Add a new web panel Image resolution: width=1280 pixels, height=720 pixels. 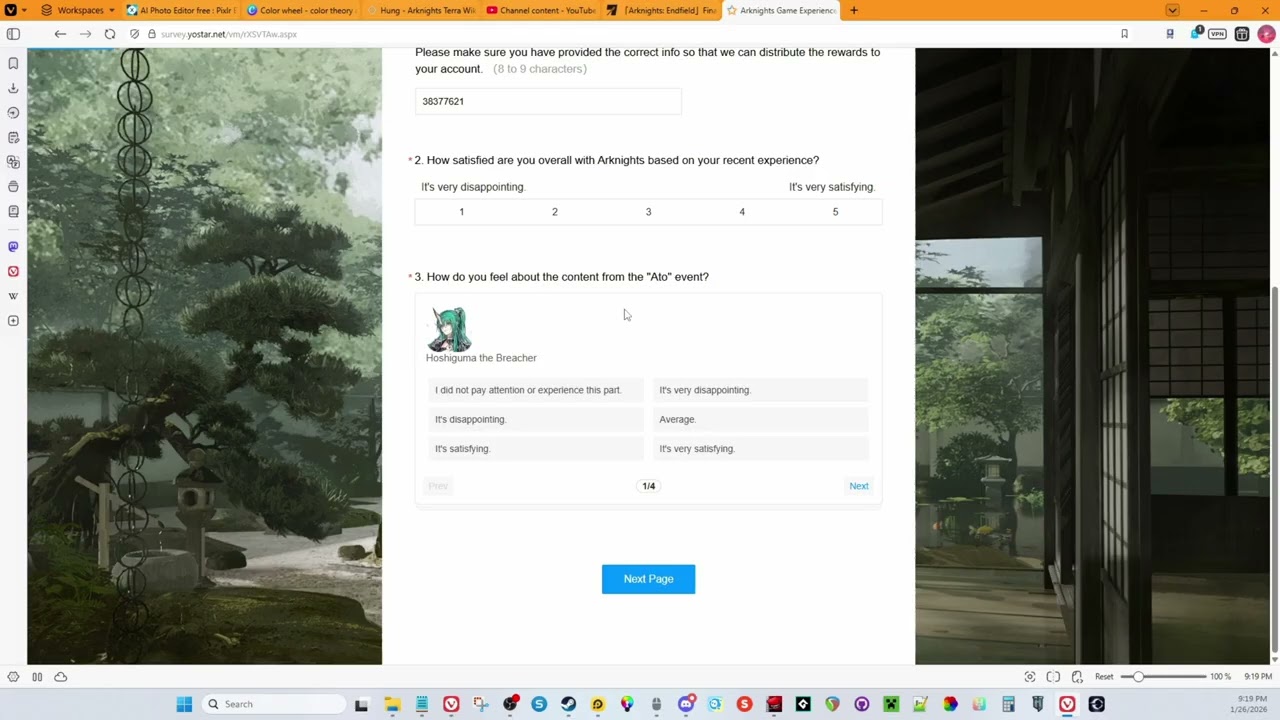(x=13, y=321)
